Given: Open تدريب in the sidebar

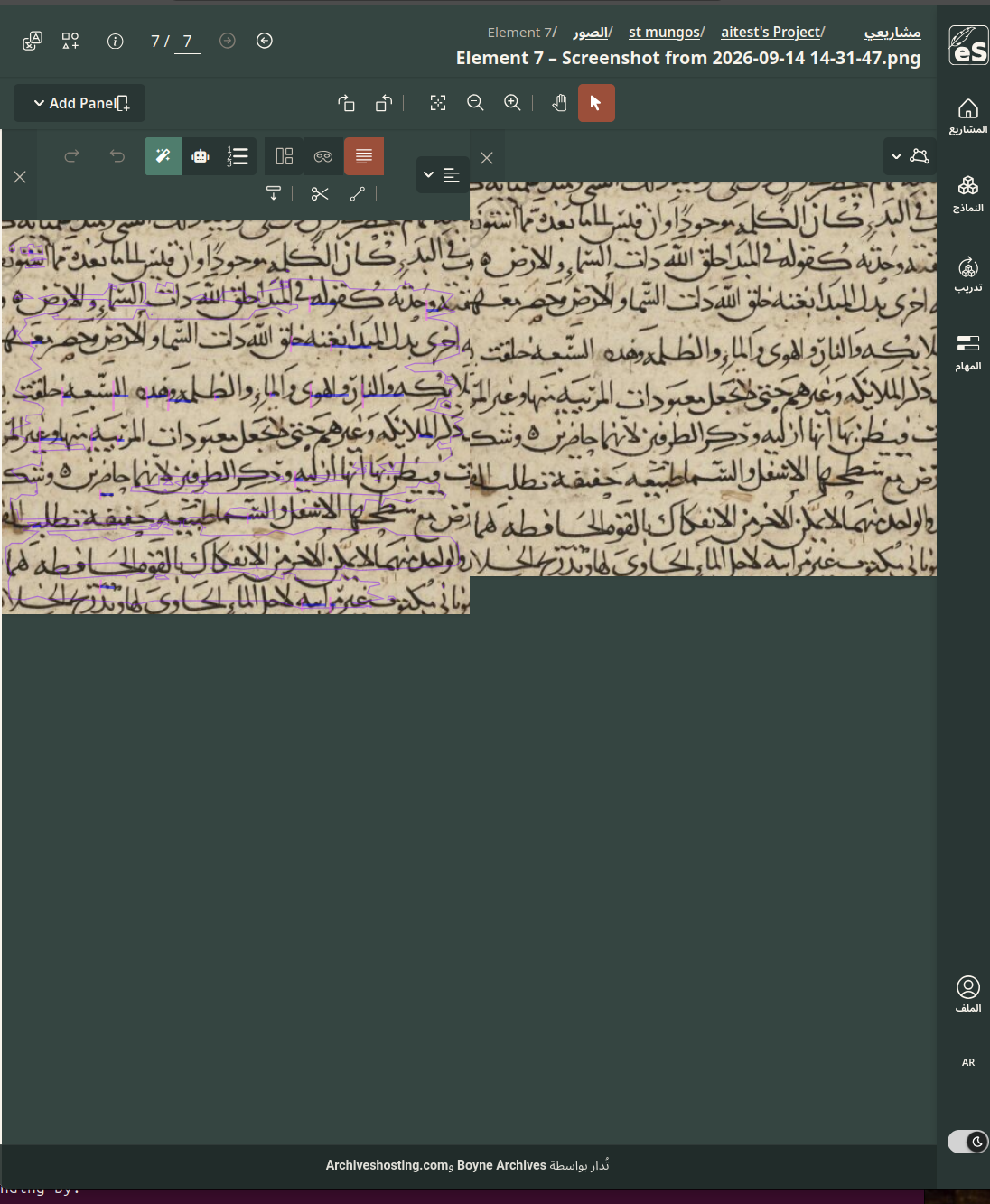Looking at the screenshot, I should (968, 274).
